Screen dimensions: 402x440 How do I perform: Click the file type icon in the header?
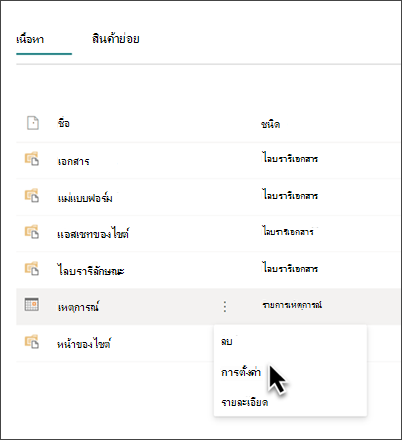[x=33, y=123]
